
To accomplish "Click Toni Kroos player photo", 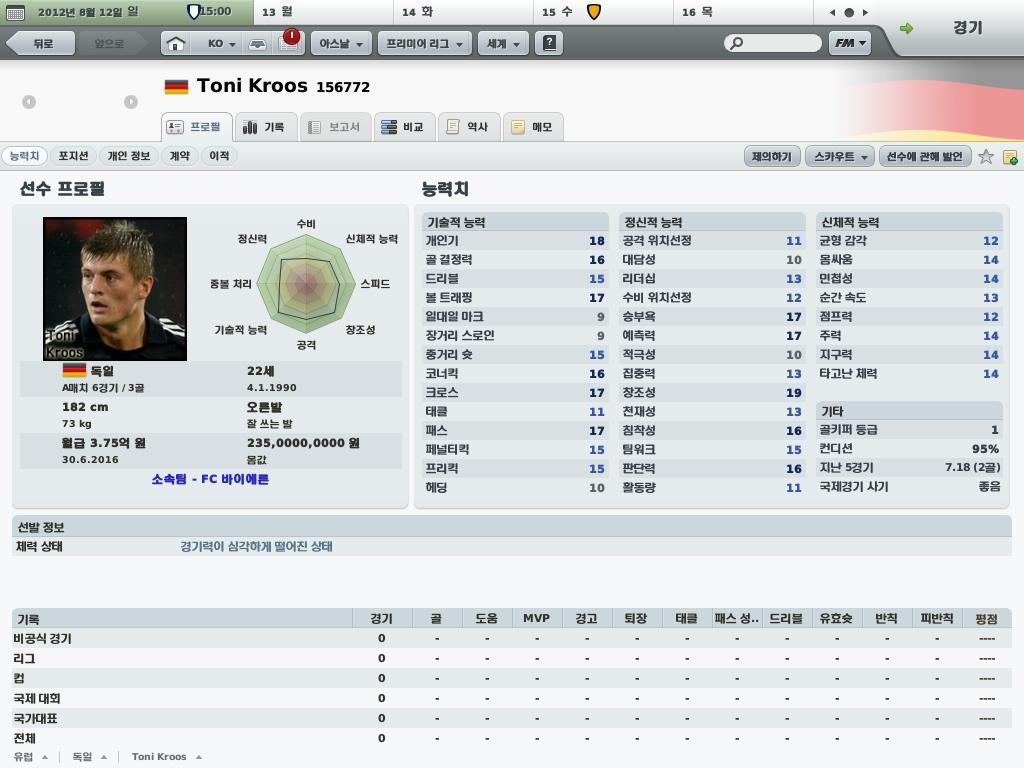I will (x=115, y=289).
